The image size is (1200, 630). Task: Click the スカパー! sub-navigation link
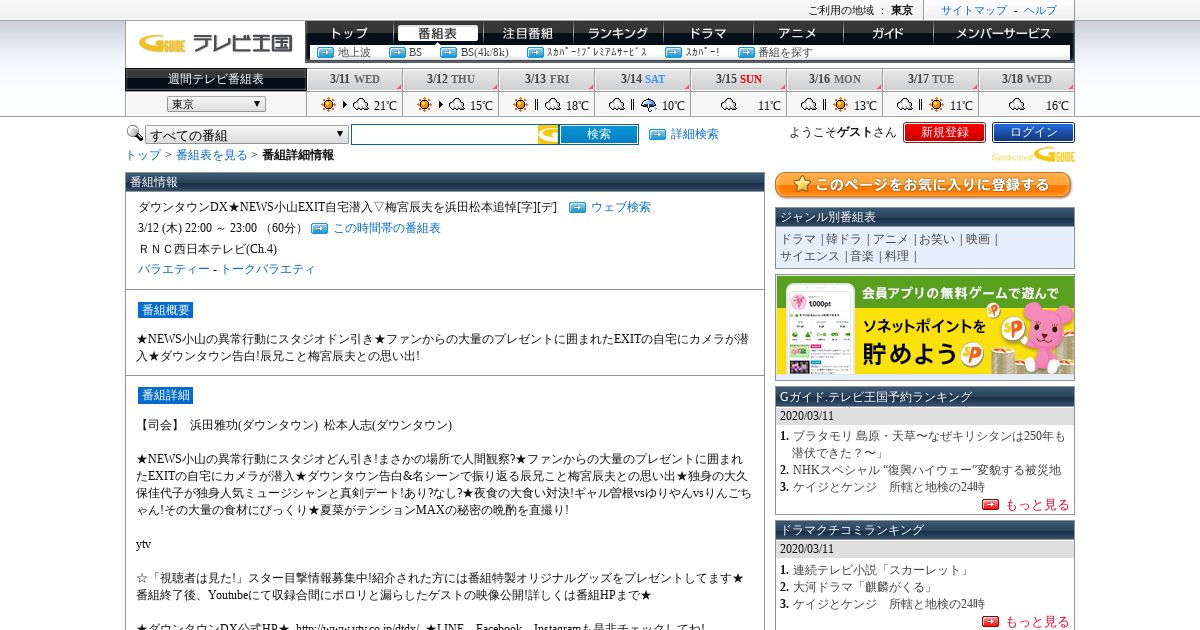click(702, 52)
